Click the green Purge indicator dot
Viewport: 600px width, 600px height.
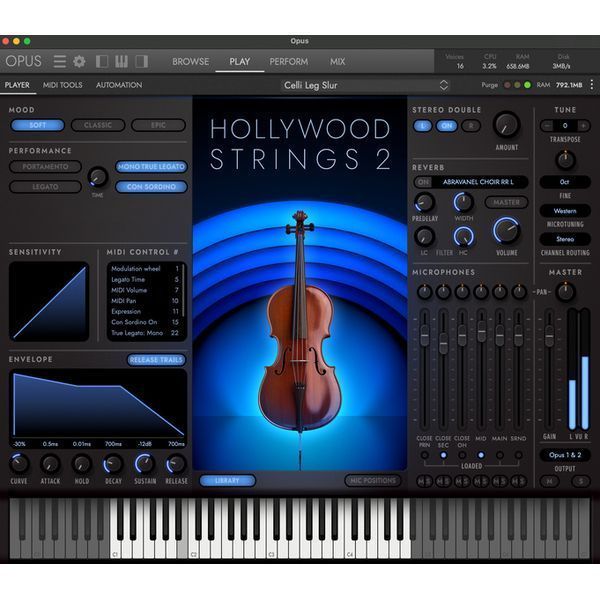coord(527,85)
